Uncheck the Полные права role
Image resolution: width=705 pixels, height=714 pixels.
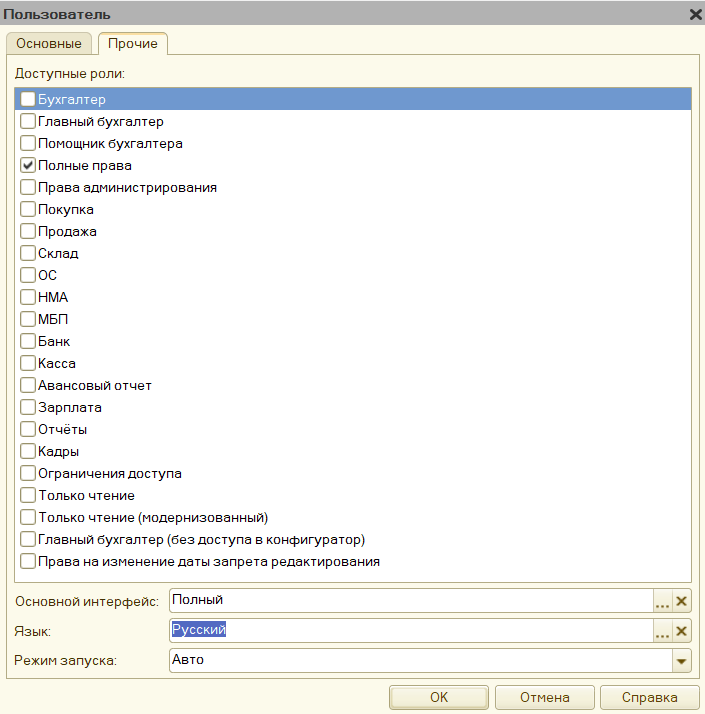28,166
